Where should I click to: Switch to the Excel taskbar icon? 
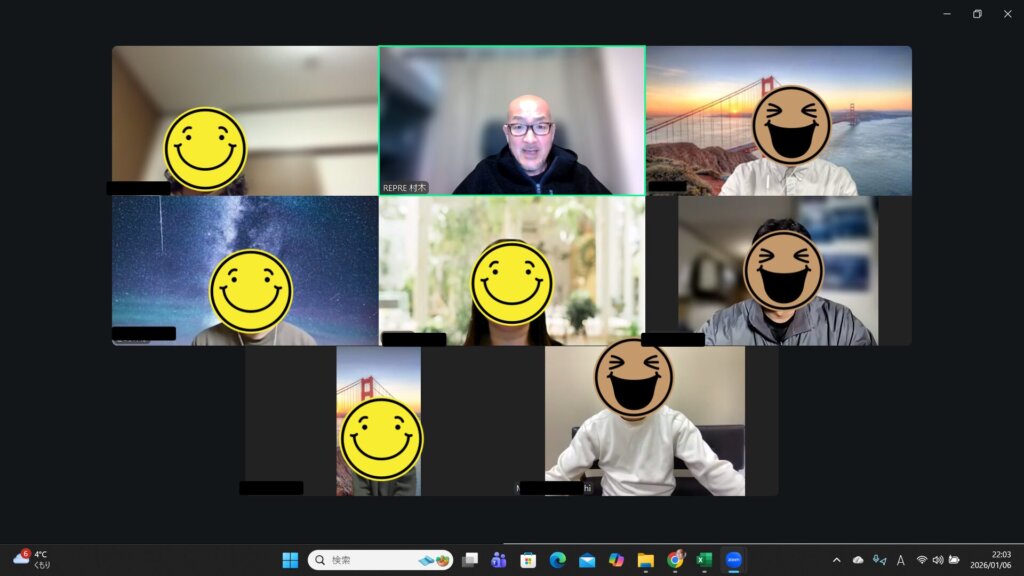(705, 560)
